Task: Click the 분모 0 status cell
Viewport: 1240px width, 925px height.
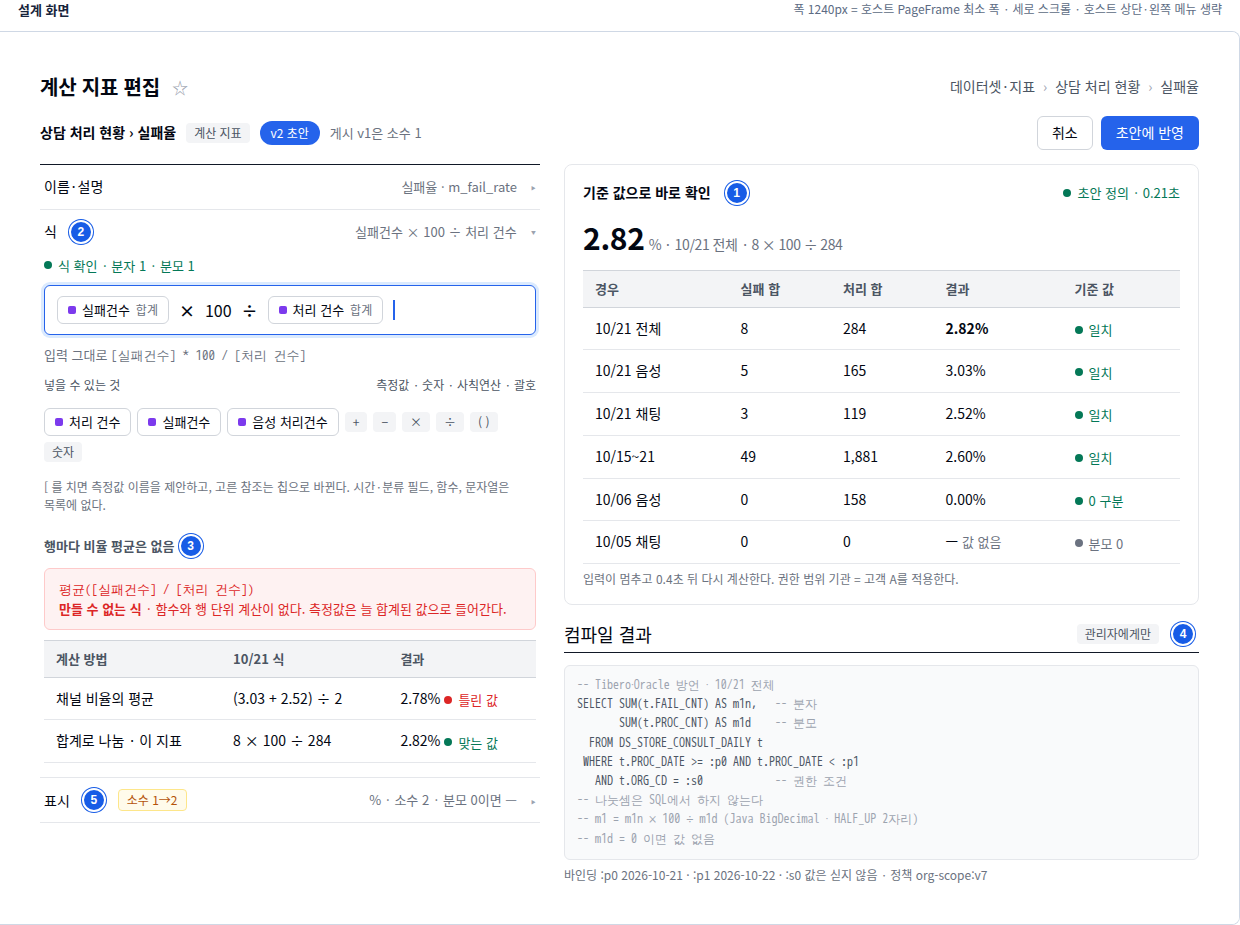Action: [1099, 544]
